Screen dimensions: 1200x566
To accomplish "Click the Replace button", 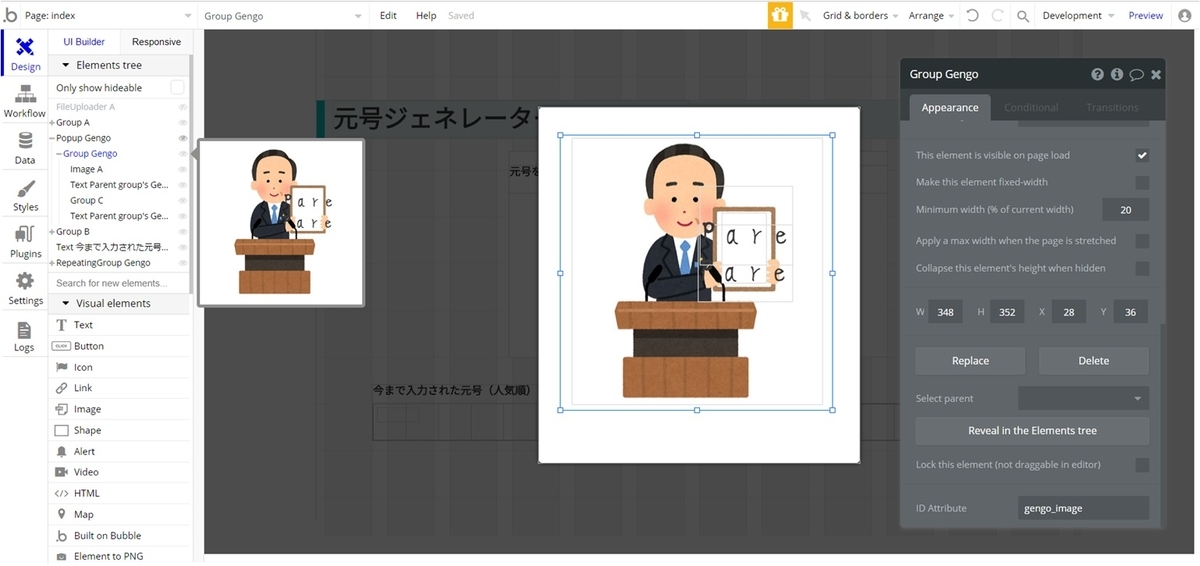I will pos(970,361).
